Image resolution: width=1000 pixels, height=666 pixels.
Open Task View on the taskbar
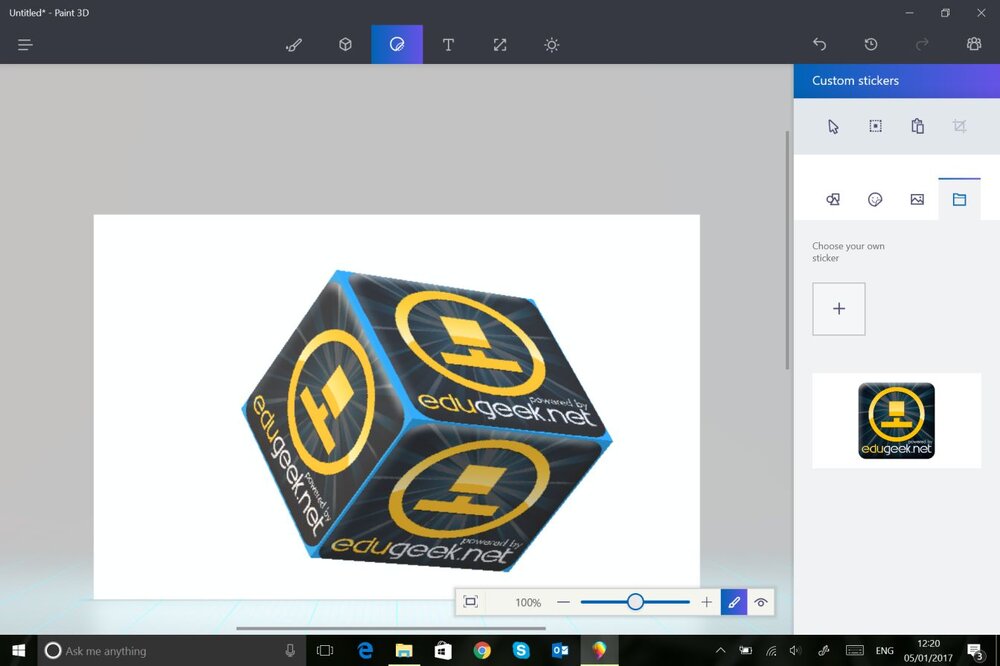click(325, 651)
